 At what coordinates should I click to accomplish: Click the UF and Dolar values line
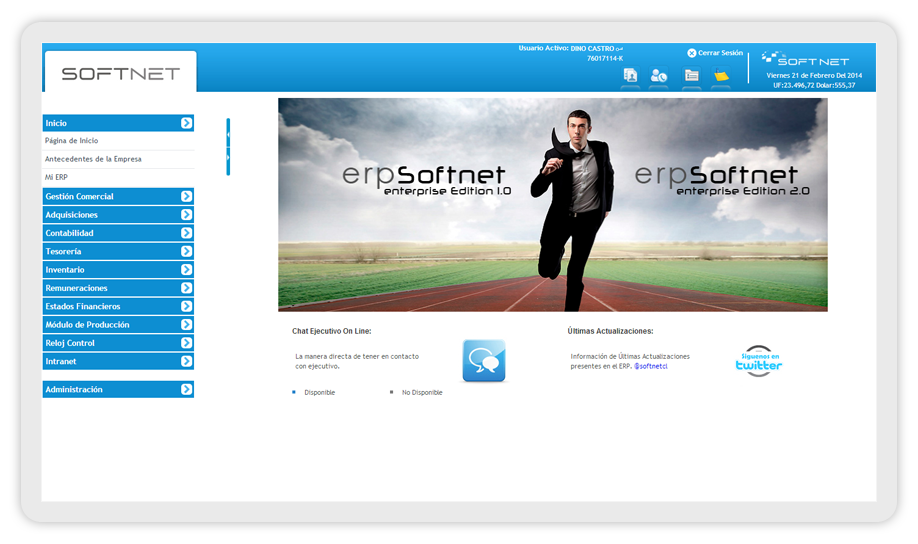[814, 85]
